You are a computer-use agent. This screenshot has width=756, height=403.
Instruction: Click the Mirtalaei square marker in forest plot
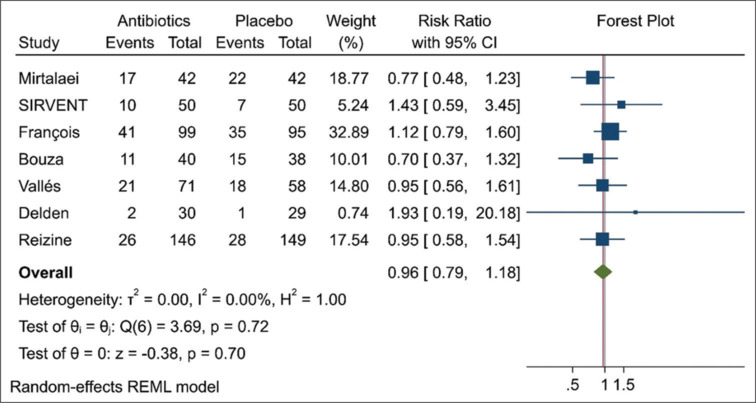[592, 77]
